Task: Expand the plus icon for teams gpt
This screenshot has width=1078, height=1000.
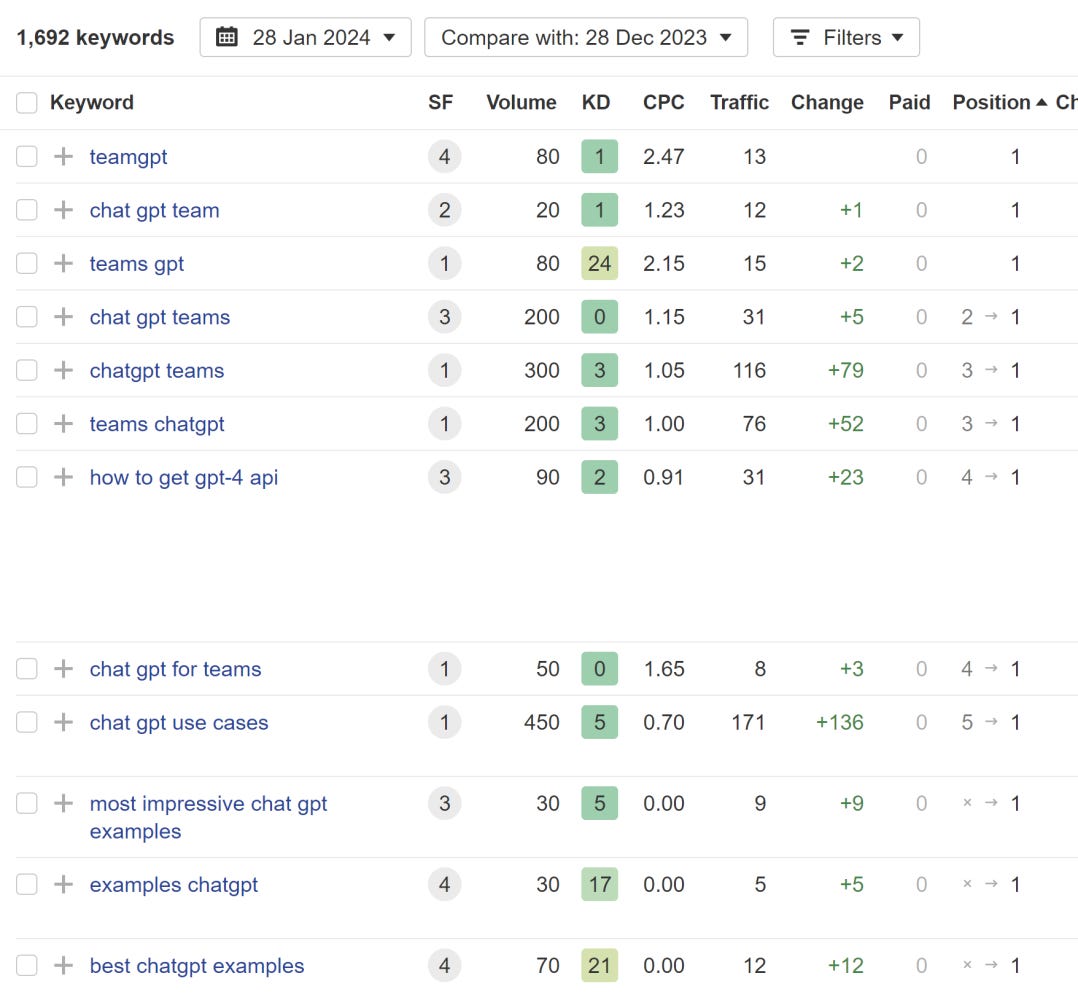Action: click(63, 263)
